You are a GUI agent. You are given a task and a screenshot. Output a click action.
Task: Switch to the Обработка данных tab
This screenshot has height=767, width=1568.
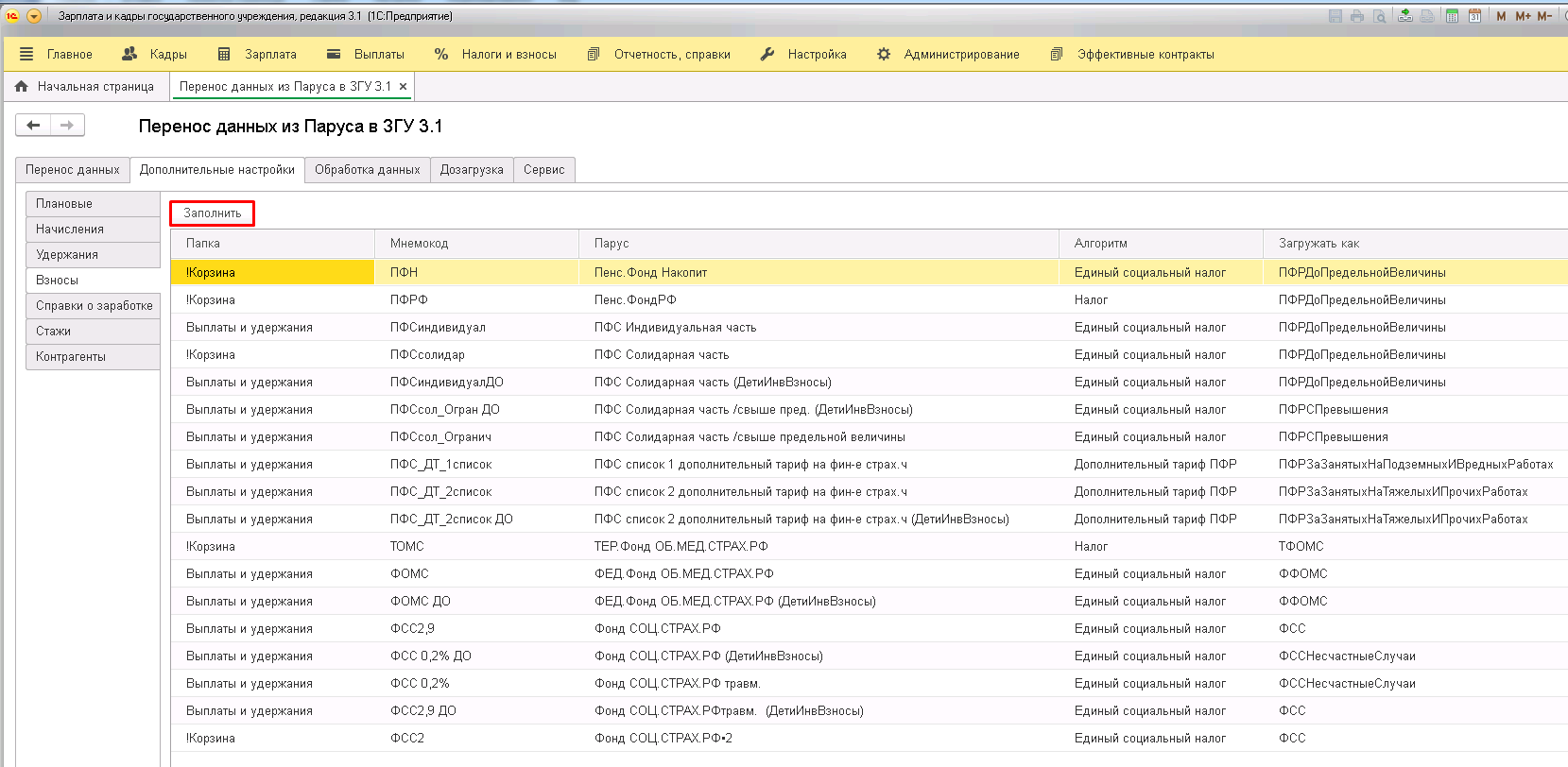(x=367, y=170)
